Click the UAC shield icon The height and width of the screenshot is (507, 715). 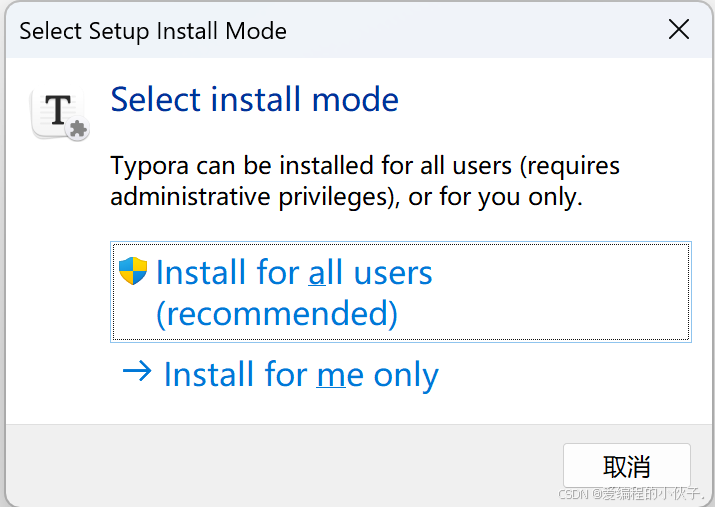133,271
